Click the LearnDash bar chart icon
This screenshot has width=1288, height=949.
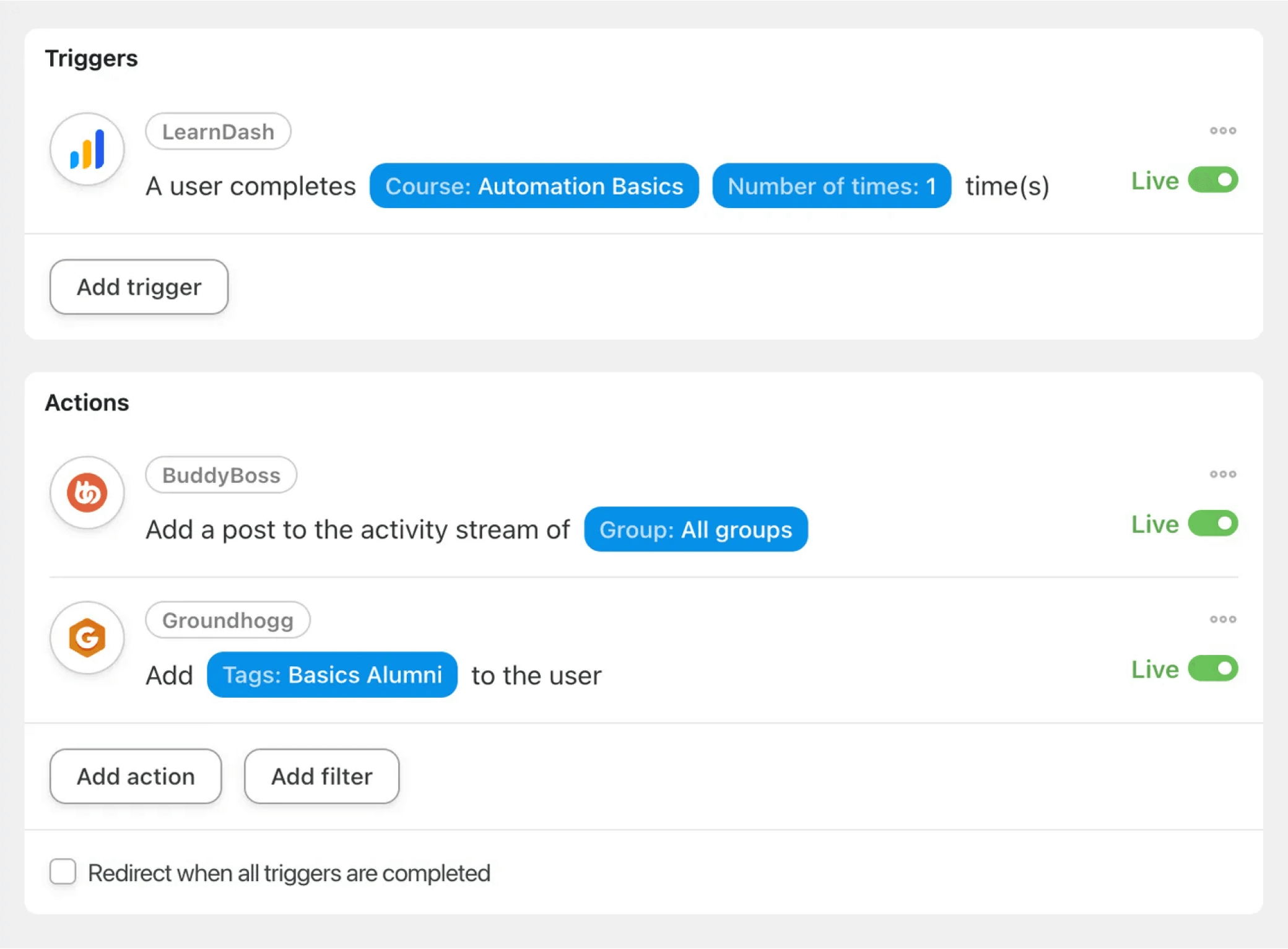tap(87, 149)
